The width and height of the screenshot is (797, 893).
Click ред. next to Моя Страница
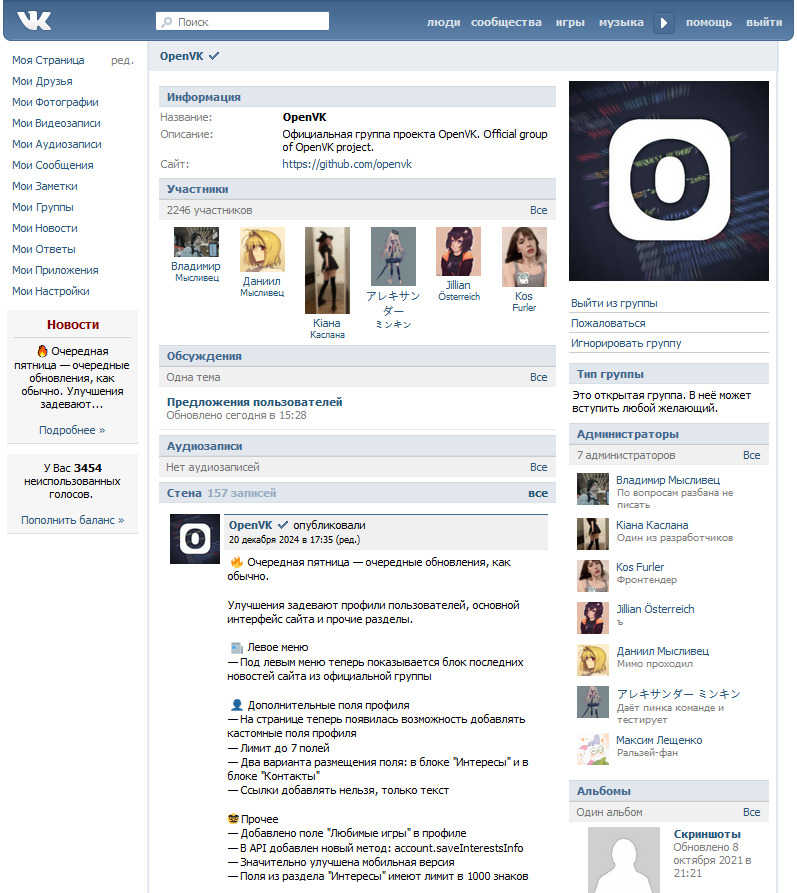(x=122, y=60)
